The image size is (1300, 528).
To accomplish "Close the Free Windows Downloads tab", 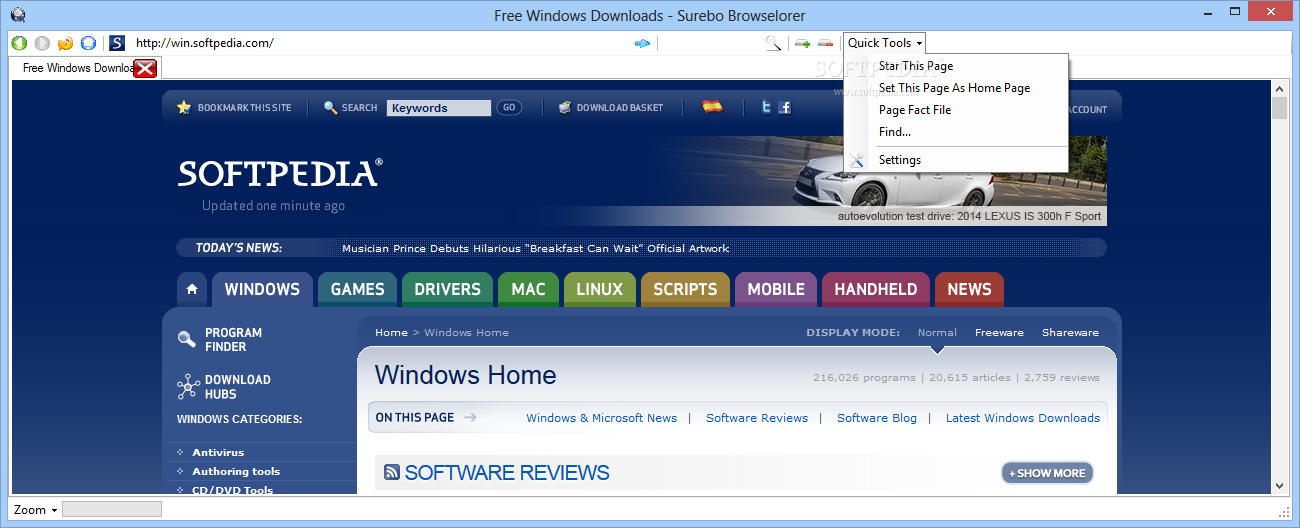I will click(x=146, y=68).
